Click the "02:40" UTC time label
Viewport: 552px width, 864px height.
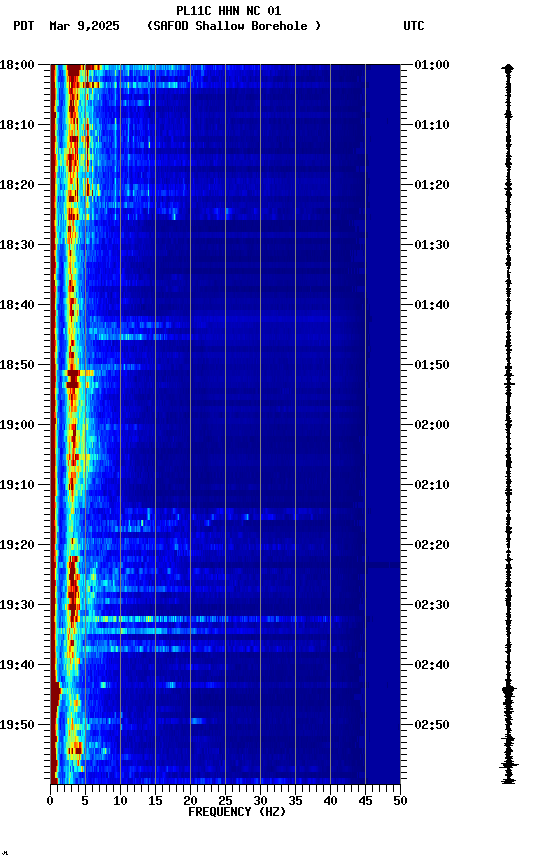click(x=432, y=665)
